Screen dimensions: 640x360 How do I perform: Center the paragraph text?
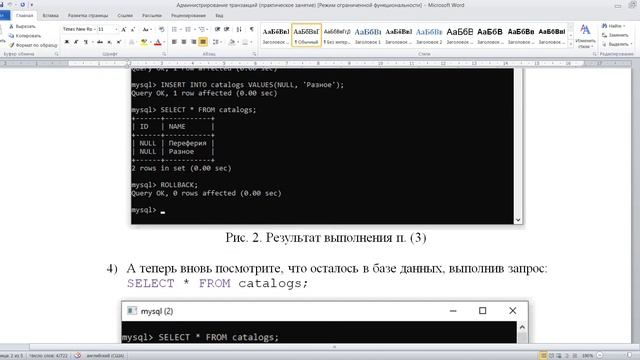coord(184,42)
